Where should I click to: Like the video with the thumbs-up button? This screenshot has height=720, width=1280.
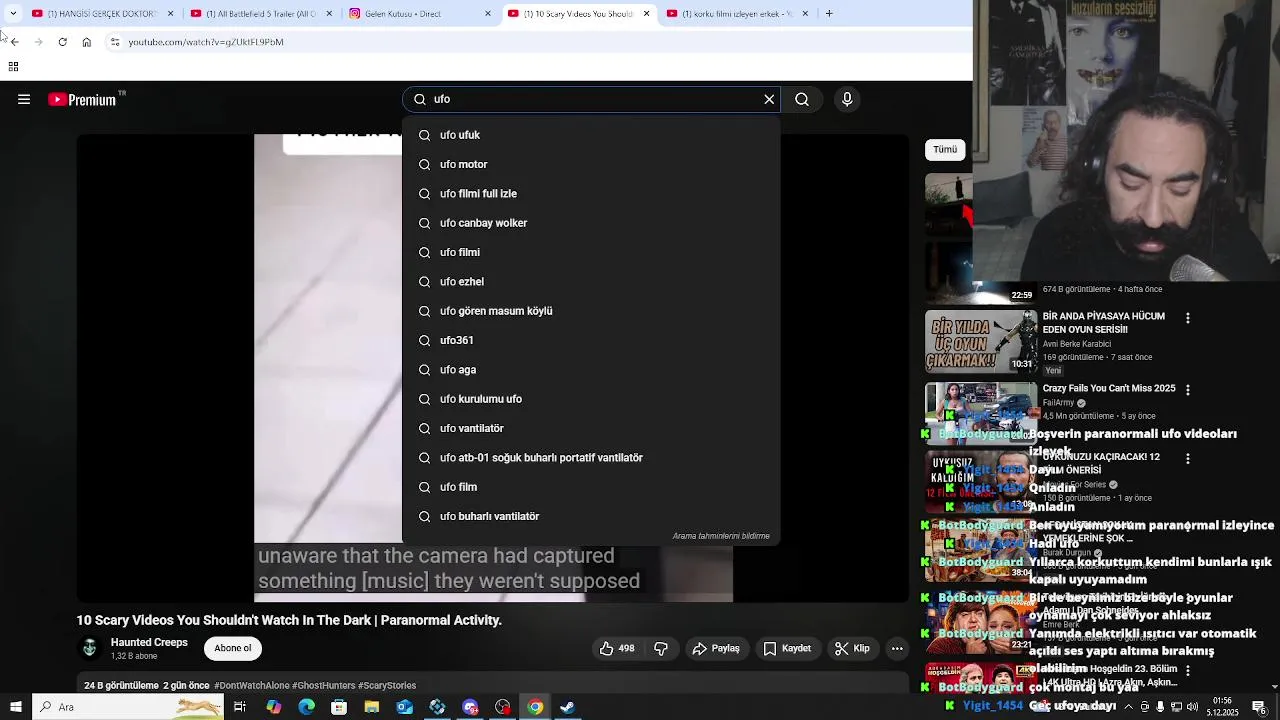[617, 648]
